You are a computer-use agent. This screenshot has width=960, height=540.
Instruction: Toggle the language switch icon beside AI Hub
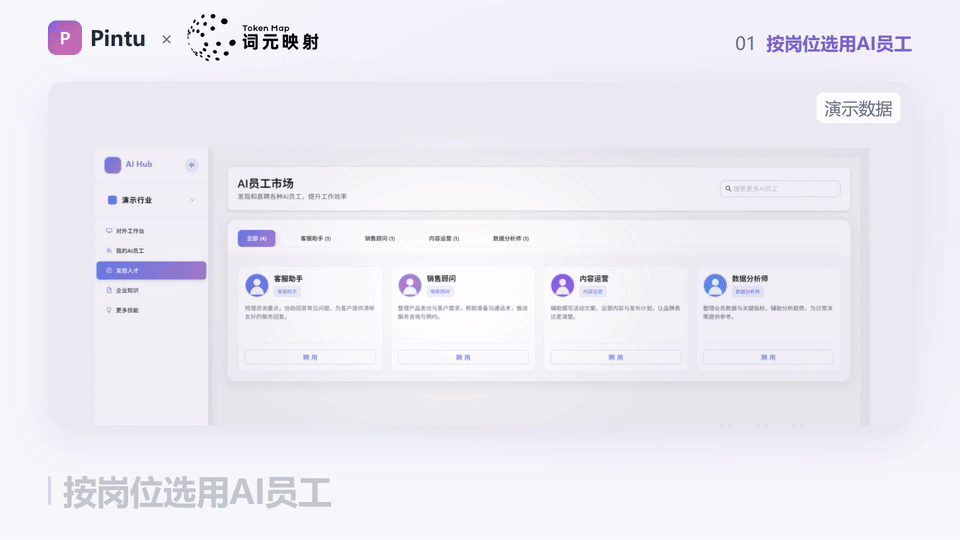(x=192, y=165)
